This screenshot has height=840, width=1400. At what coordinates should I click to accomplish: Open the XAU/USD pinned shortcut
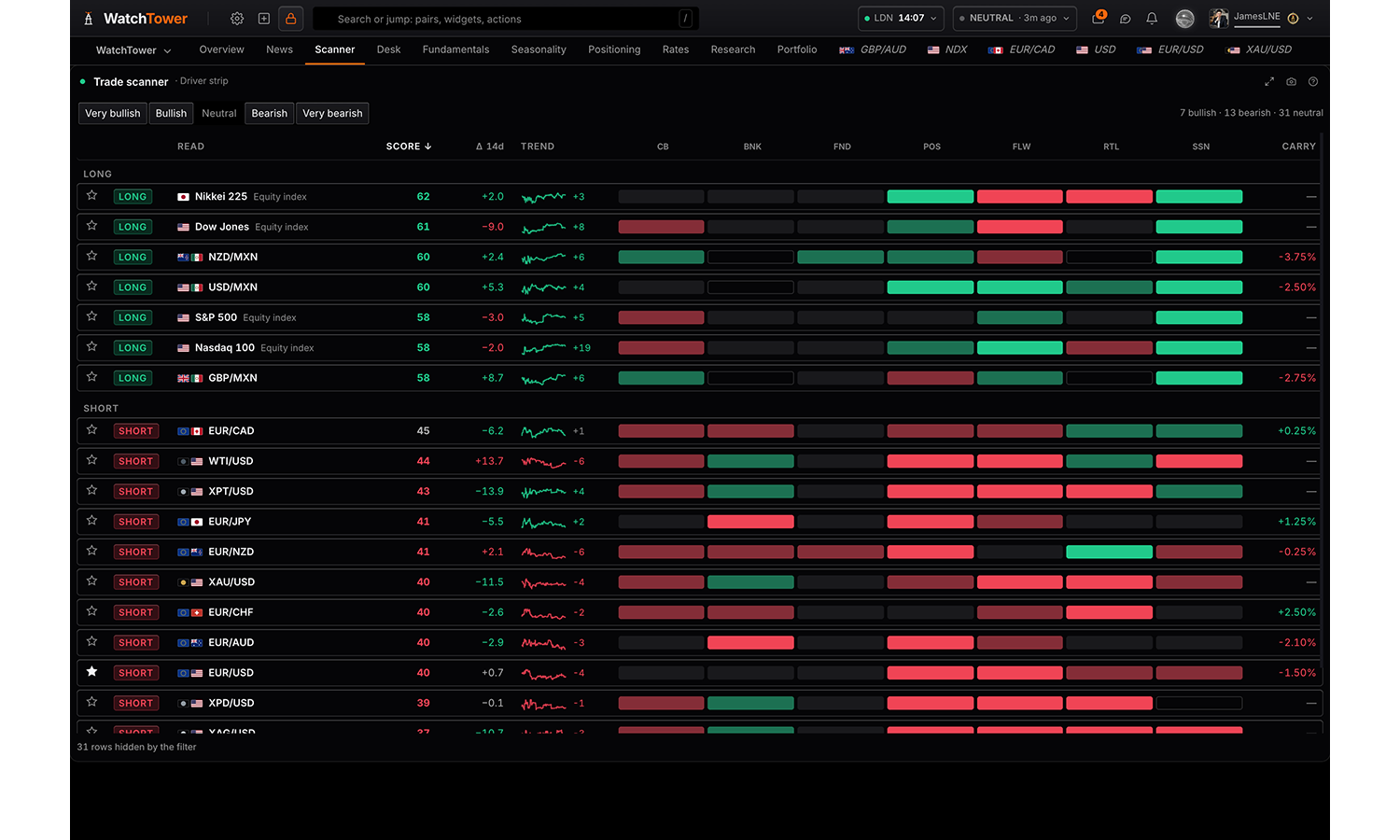point(1259,49)
